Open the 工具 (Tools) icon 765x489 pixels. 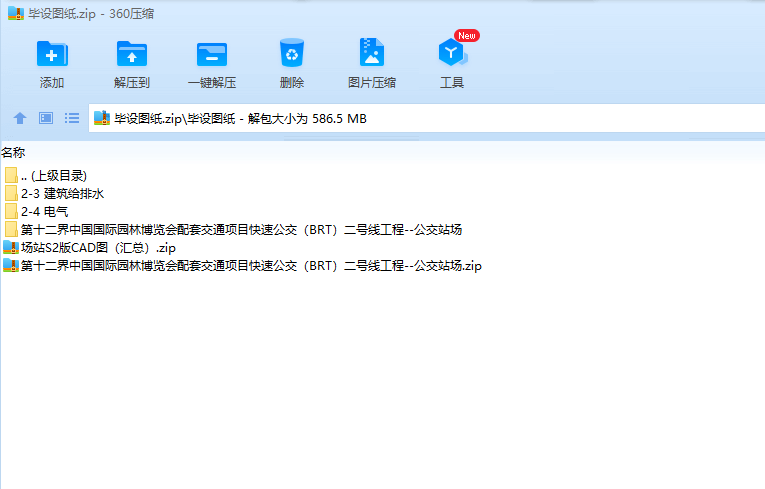click(x=452, y=53)
